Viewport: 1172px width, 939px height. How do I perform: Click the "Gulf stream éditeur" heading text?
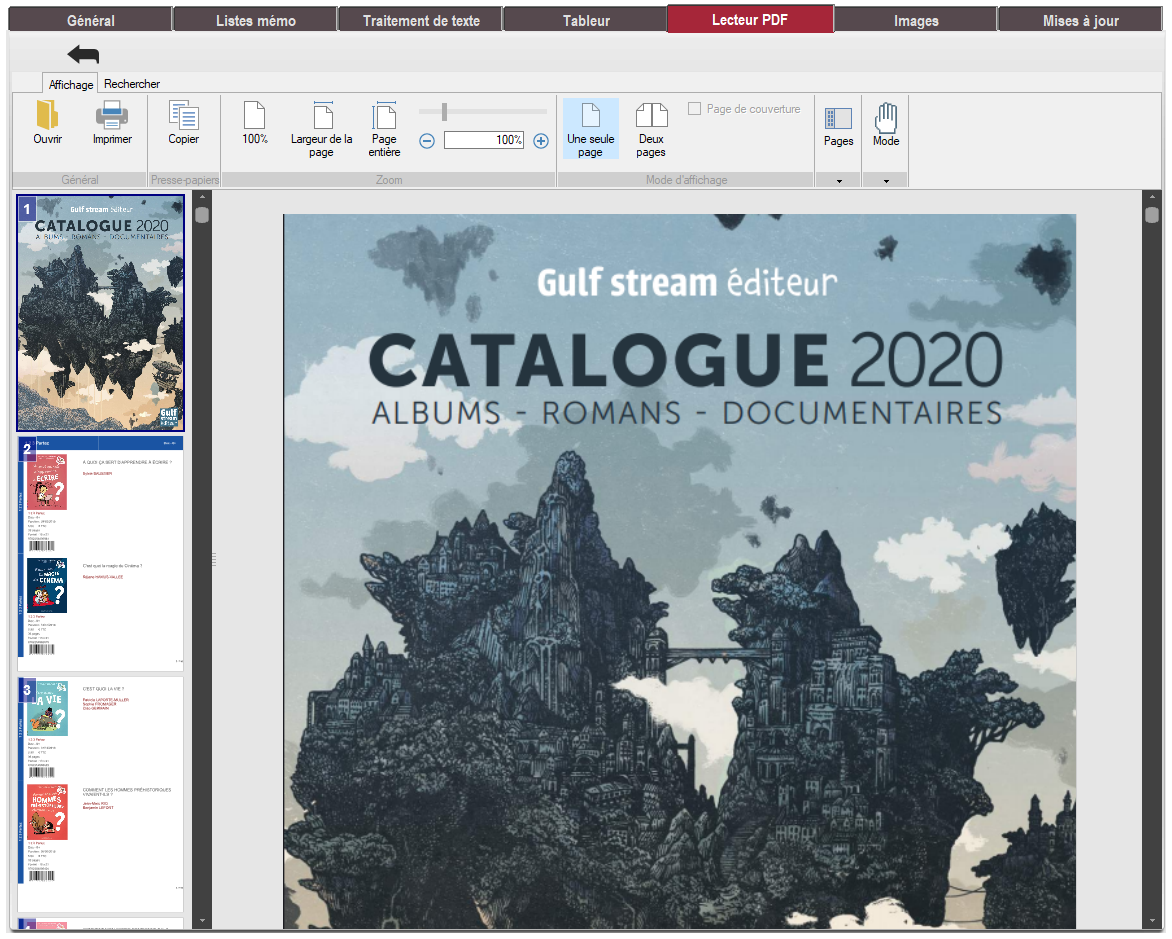[x=687, y=282]
